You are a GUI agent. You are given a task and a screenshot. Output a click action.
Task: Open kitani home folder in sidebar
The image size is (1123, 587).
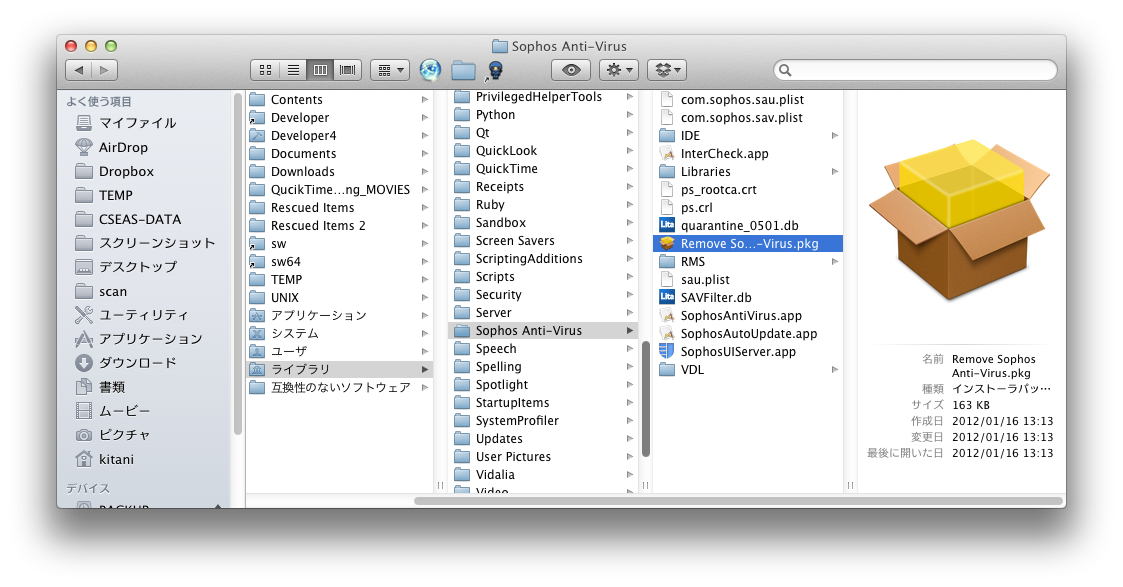116,459
